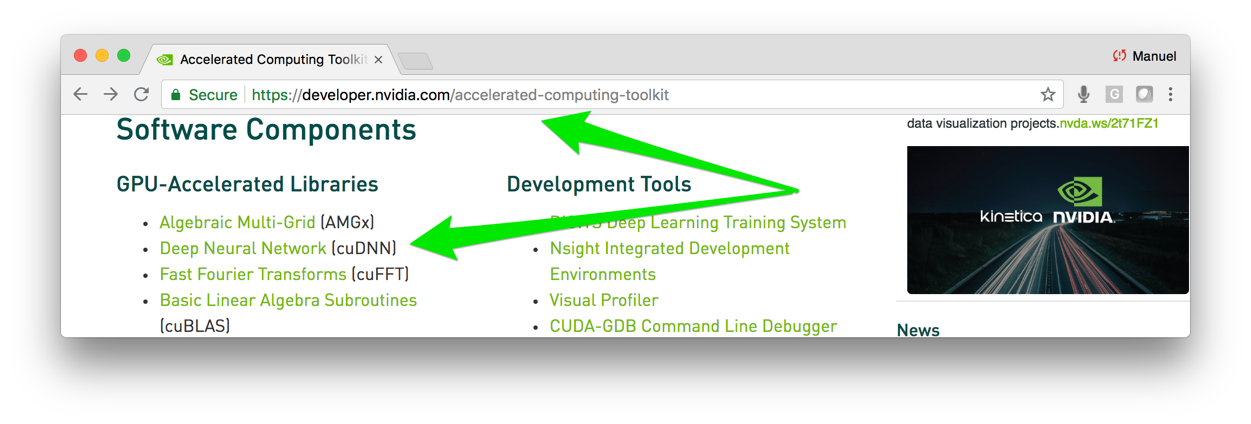Follow the nvda.ws/2t71FZ1 short link
The width and height of the screenshot is (1251, 424).
(1109, 124)
